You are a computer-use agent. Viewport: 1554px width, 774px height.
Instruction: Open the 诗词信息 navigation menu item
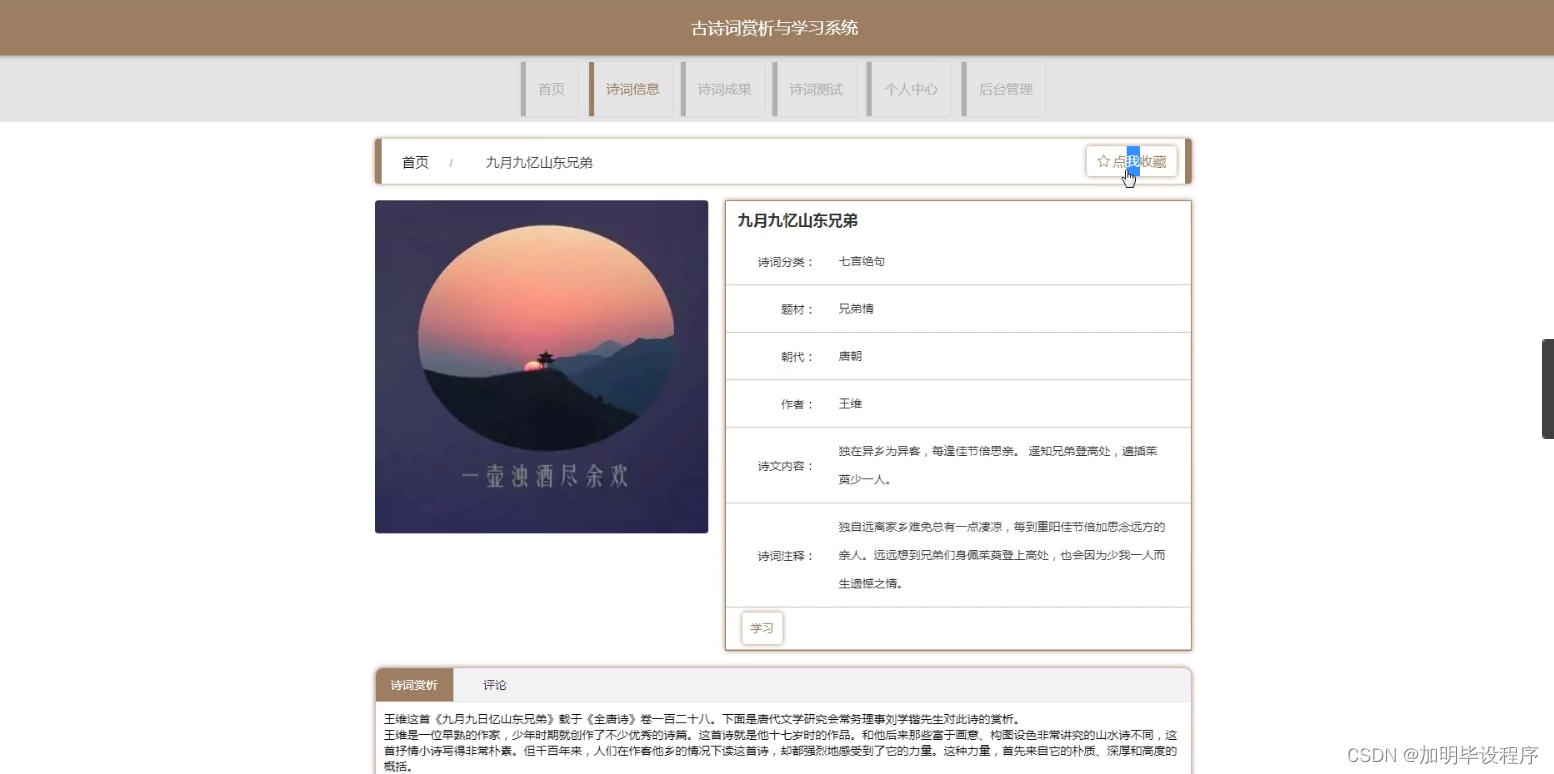click(633, 88)
